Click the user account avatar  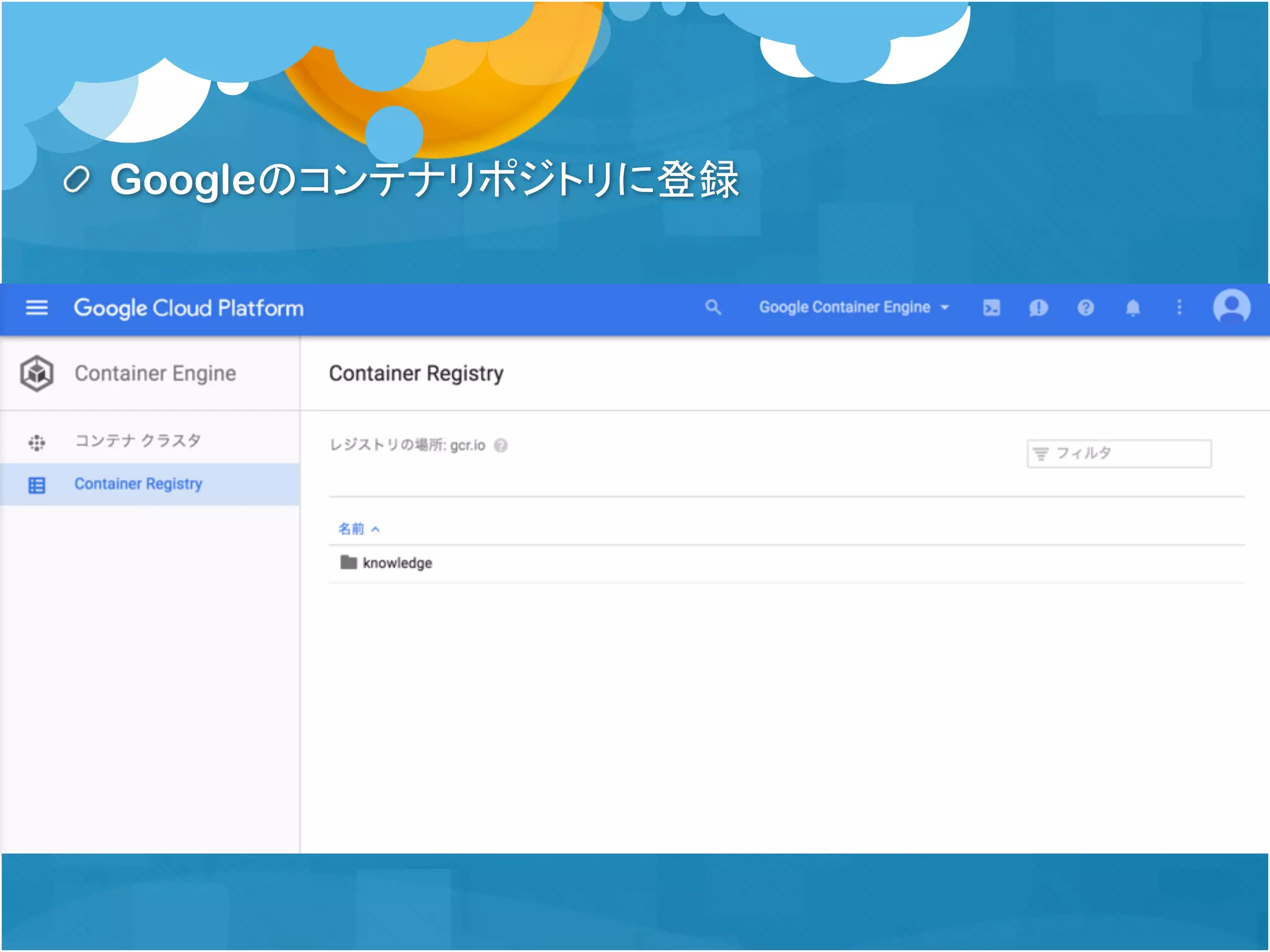[1232, 306]
